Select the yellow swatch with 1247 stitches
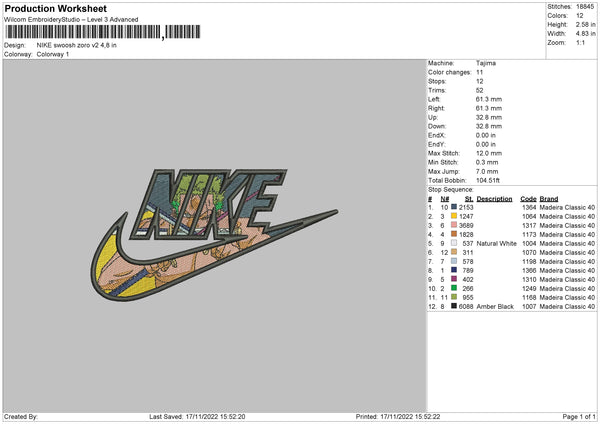This screenshot has height=424, width=600. (454, 216)
